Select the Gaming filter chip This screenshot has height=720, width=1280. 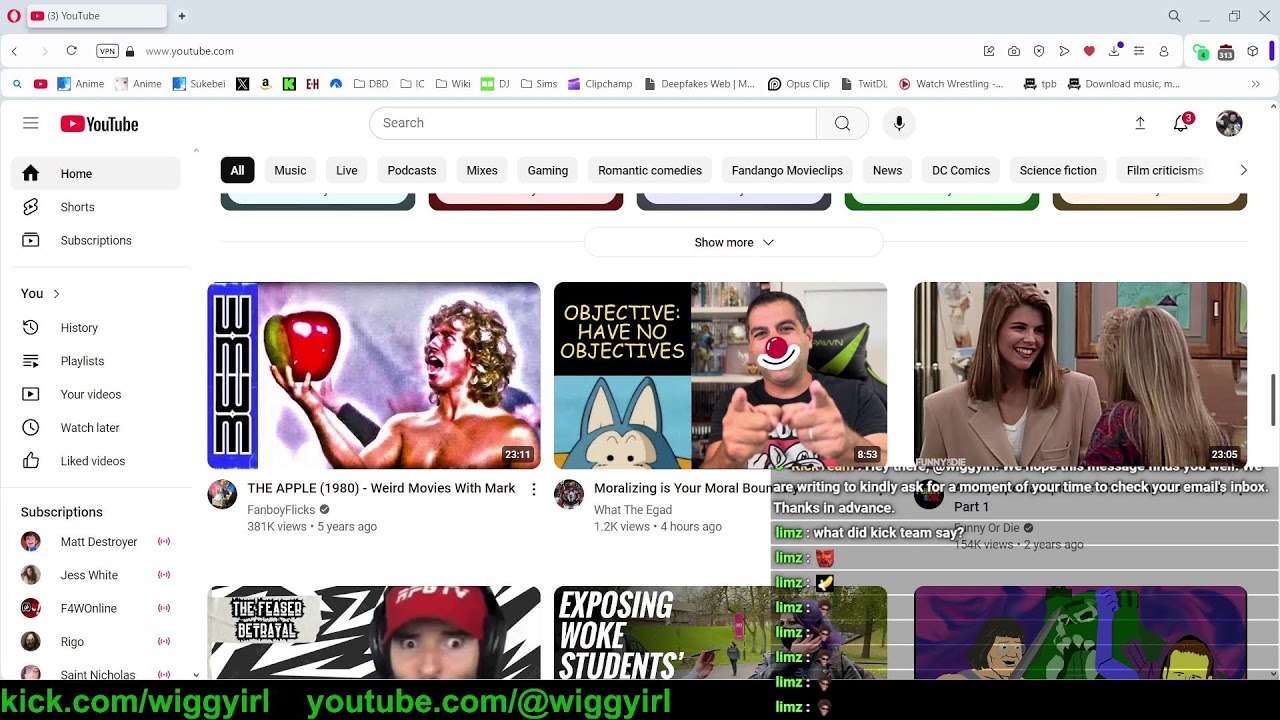(547, 170)
